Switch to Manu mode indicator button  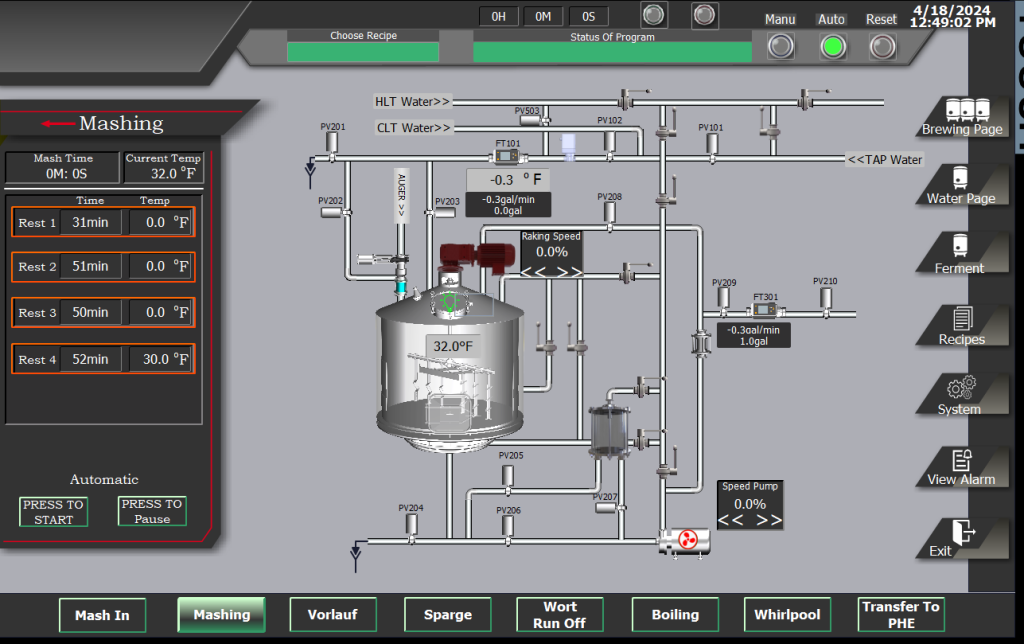[x=780, y=46]
